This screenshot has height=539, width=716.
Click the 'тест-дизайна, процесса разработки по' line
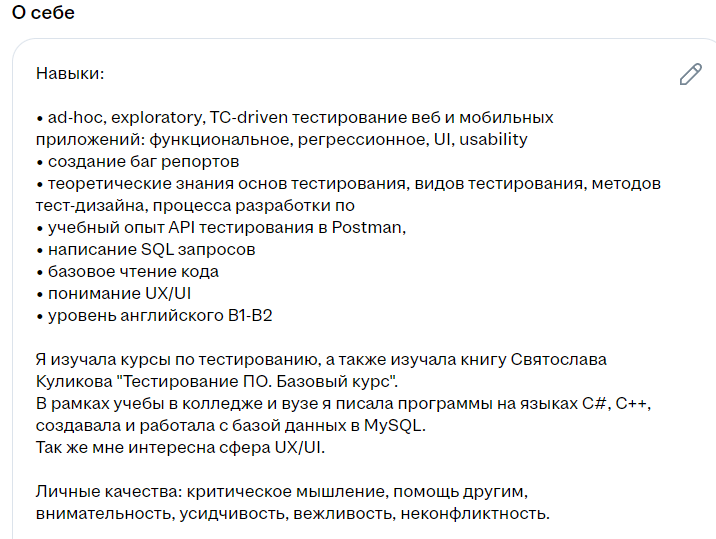coord(195,206)
